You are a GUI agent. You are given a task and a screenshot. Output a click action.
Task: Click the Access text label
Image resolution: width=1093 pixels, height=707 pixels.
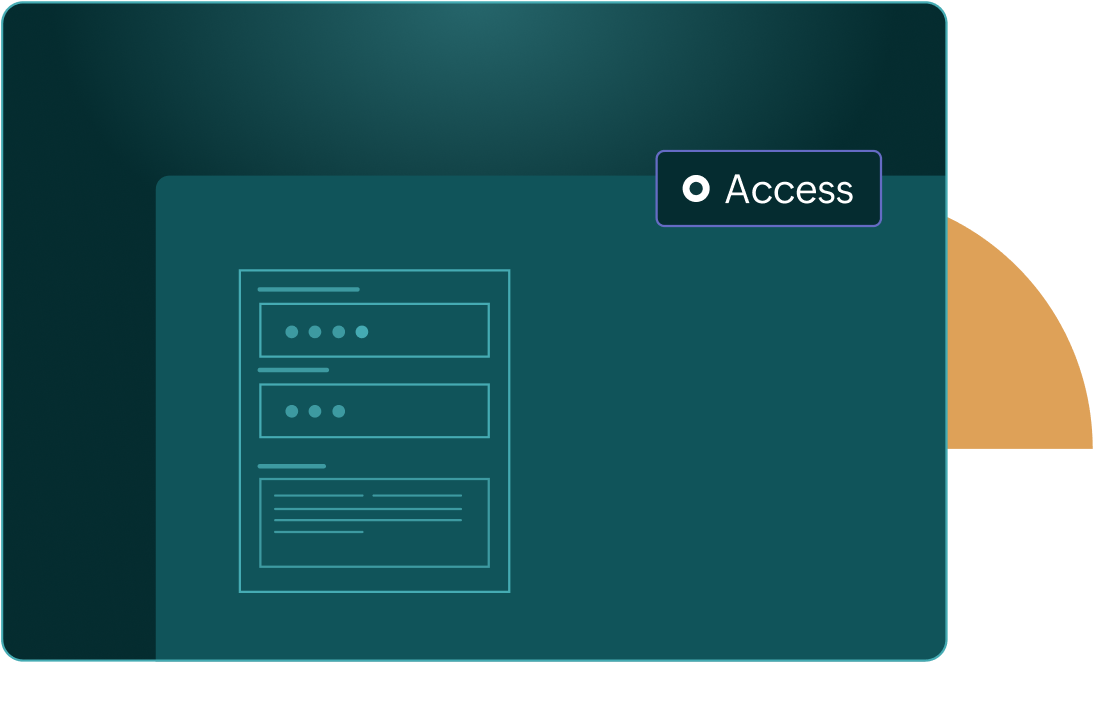[x=789, y=189]
